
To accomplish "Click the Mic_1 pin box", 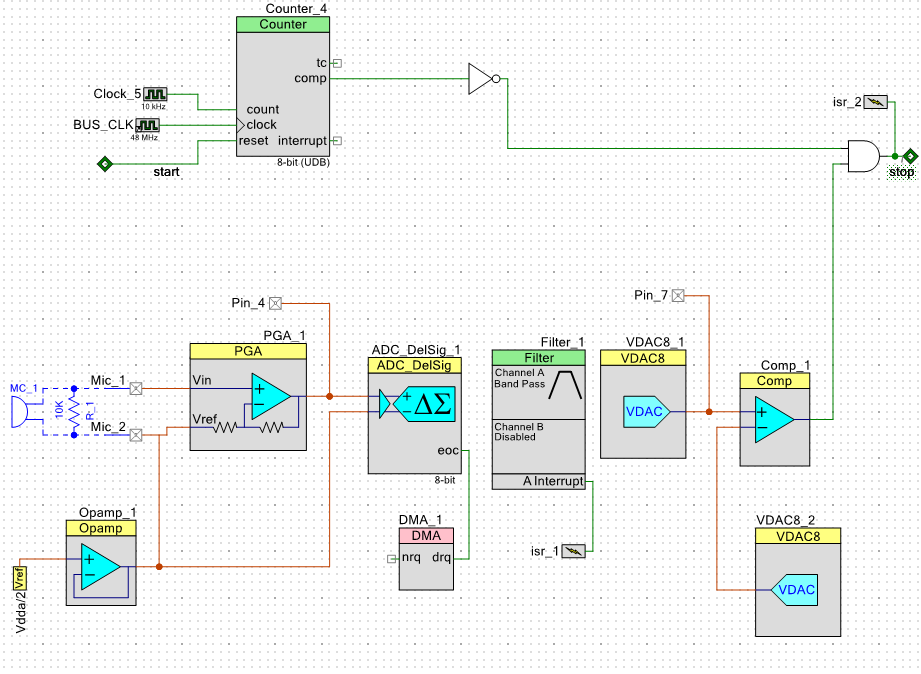I will 136,388.
